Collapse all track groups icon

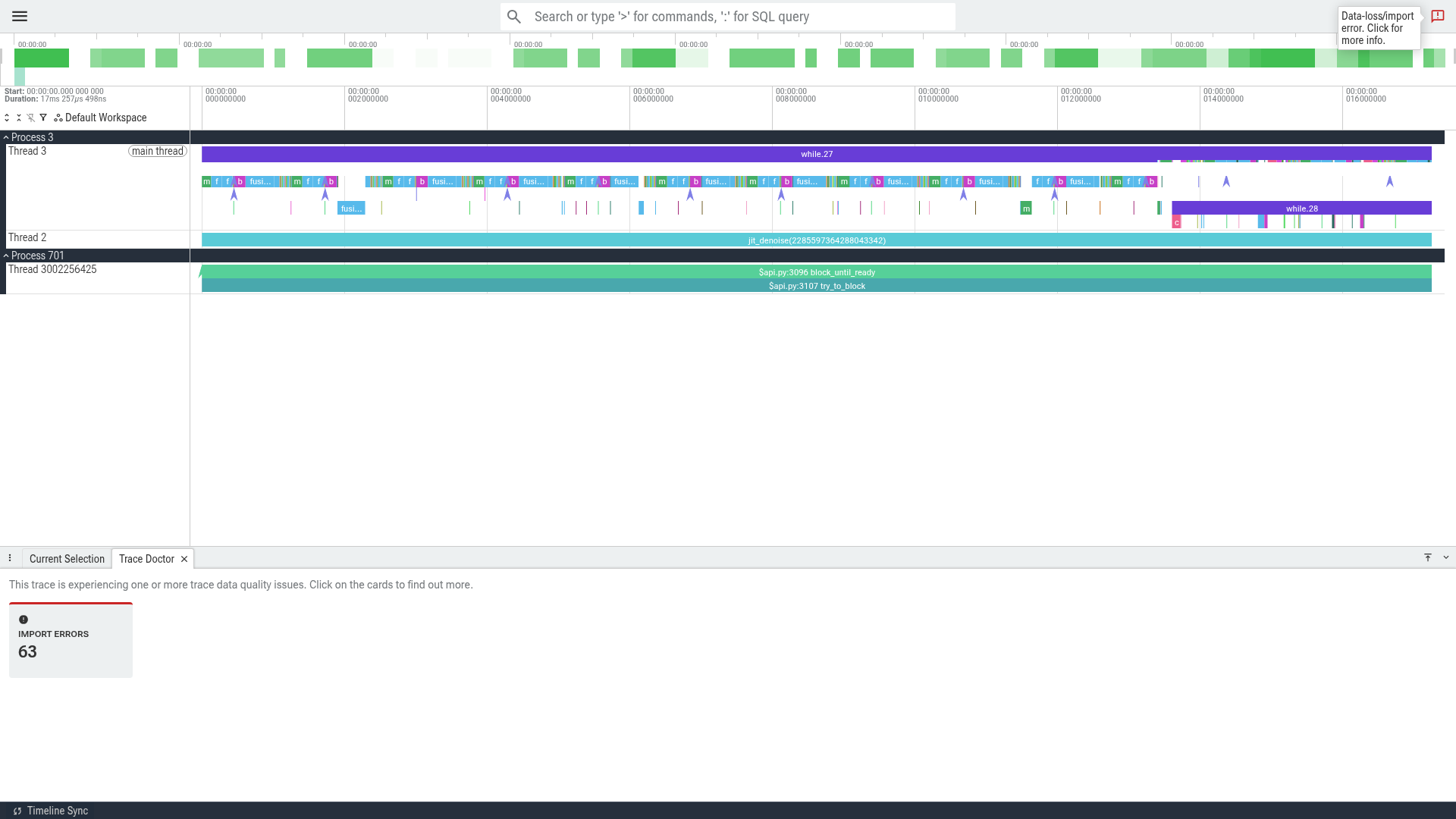(x=19, y=118)
